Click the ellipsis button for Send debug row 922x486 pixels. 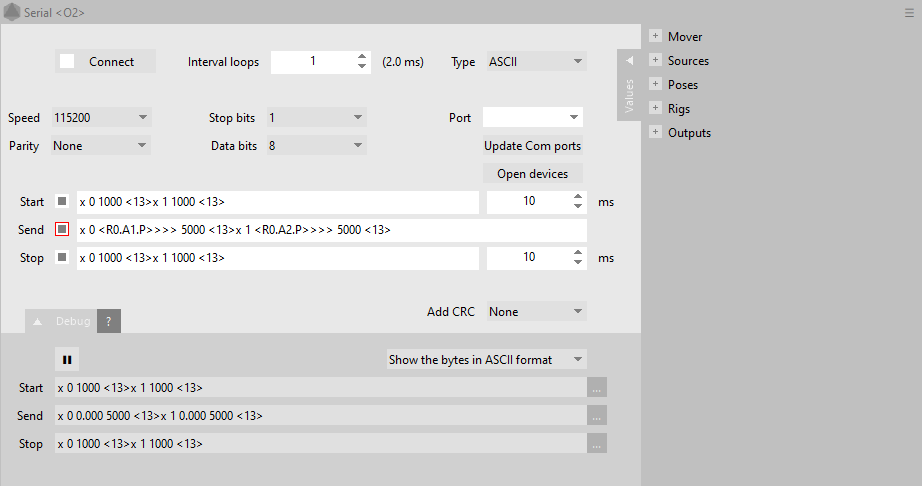pyautogui.click(x=597, y=416)
